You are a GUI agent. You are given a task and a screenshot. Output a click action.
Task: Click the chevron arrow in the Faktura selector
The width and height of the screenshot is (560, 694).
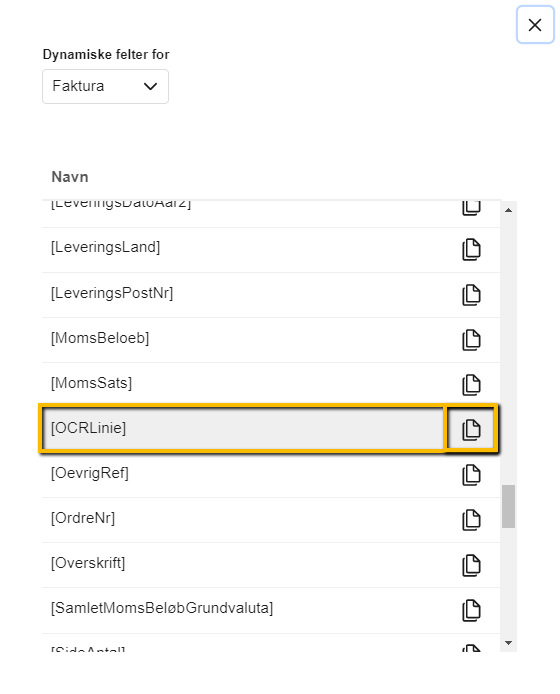(151, 86)
